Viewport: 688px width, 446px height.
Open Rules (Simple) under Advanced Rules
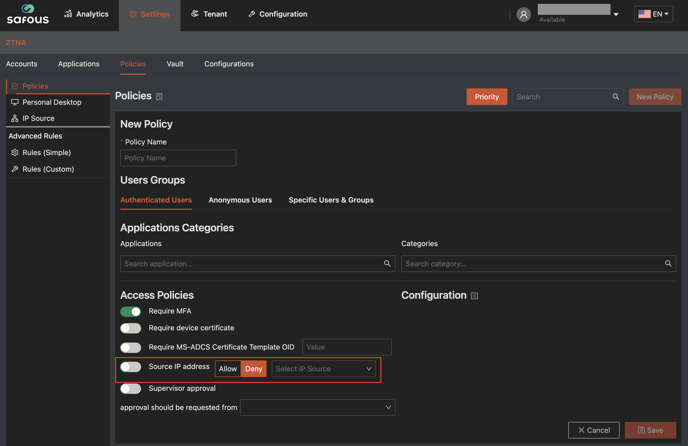click(x=46, y=152)
